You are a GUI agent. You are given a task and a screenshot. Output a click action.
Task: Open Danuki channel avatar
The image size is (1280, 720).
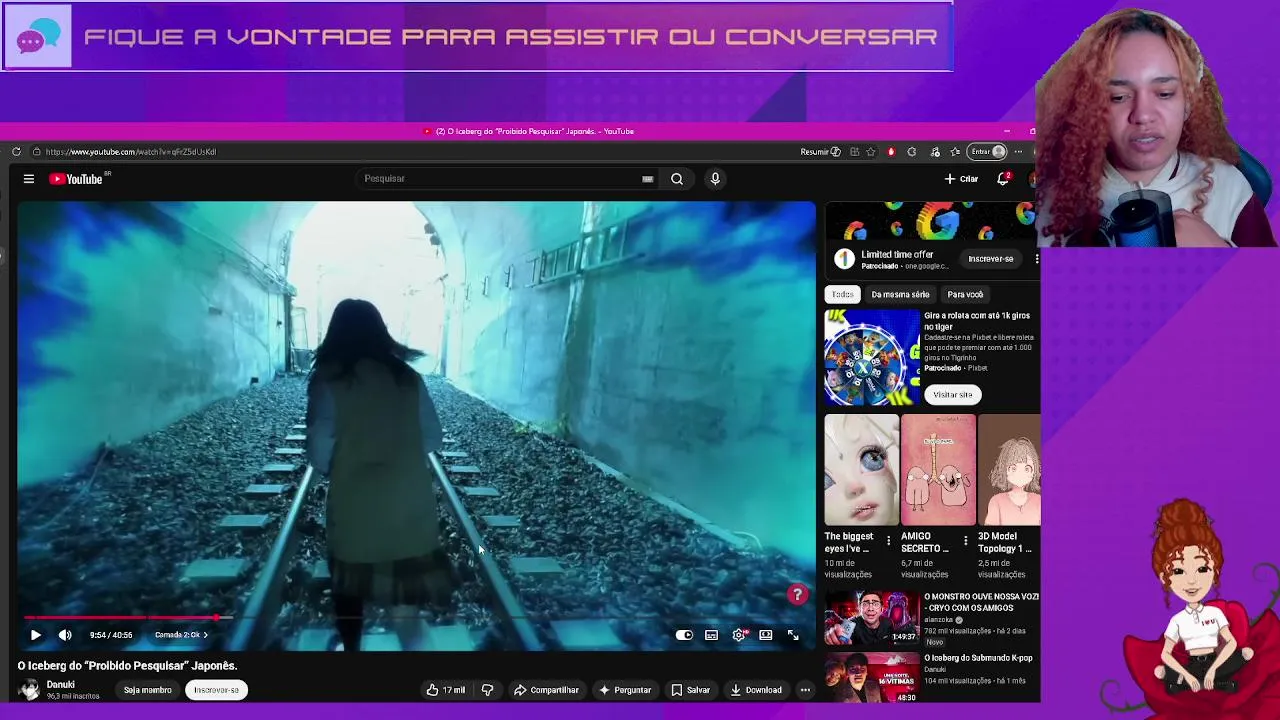click(29, 690)
